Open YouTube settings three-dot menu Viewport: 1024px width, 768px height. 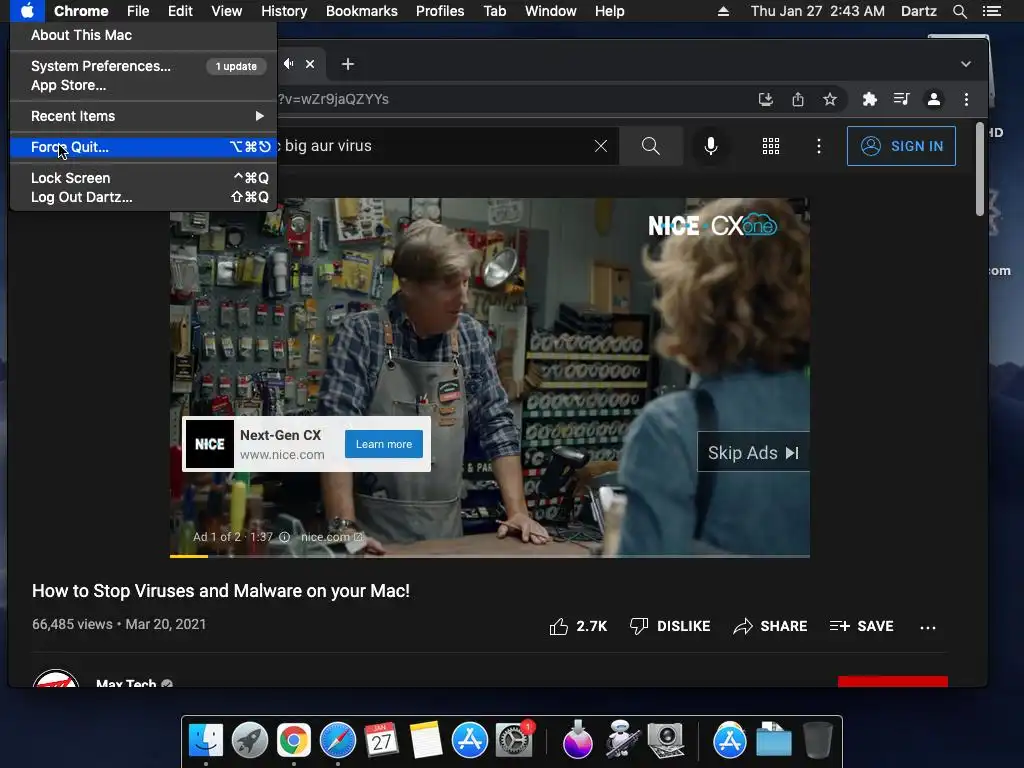pos(818,146)
